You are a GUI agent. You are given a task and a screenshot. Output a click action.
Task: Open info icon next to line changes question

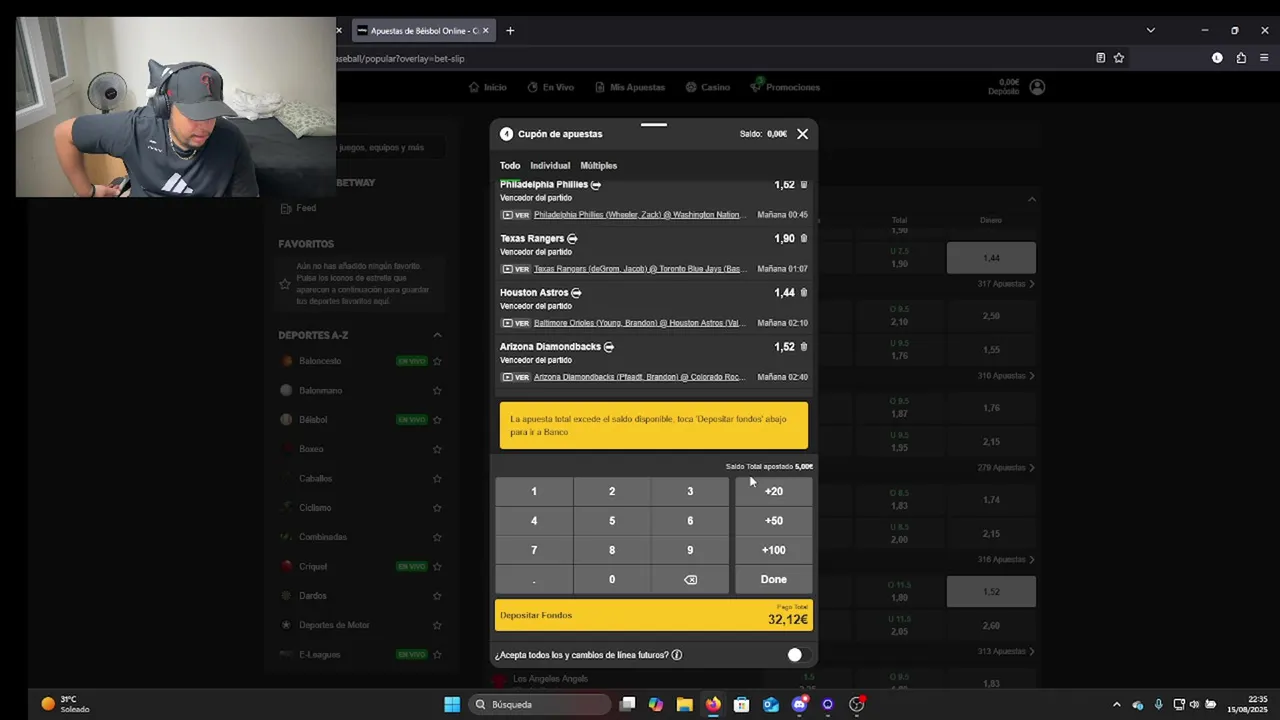point(677,655)
